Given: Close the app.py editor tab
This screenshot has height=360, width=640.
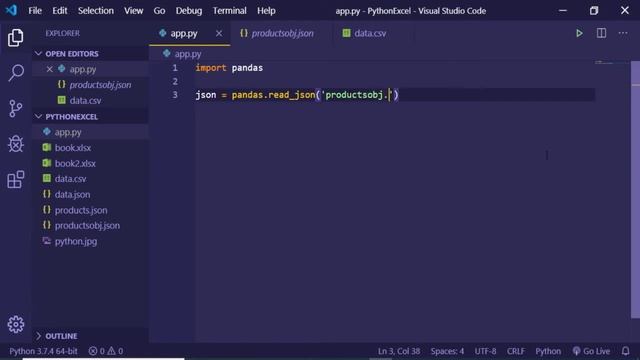Looking at the screenshot, I should click(x=219, y=33).
